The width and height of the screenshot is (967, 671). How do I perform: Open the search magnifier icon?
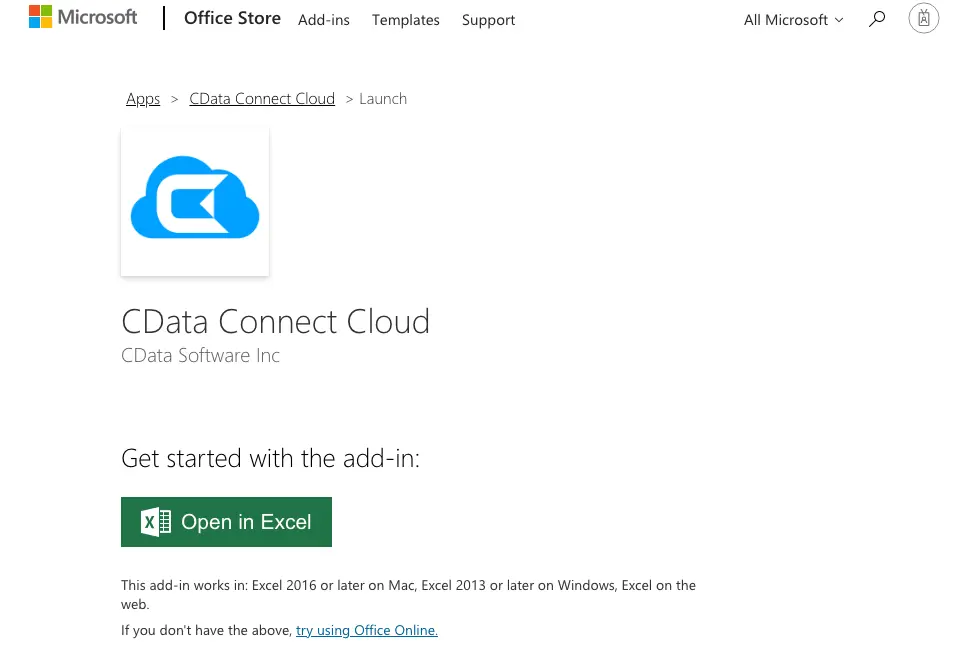pyautogui.click(x=877, y=19)
